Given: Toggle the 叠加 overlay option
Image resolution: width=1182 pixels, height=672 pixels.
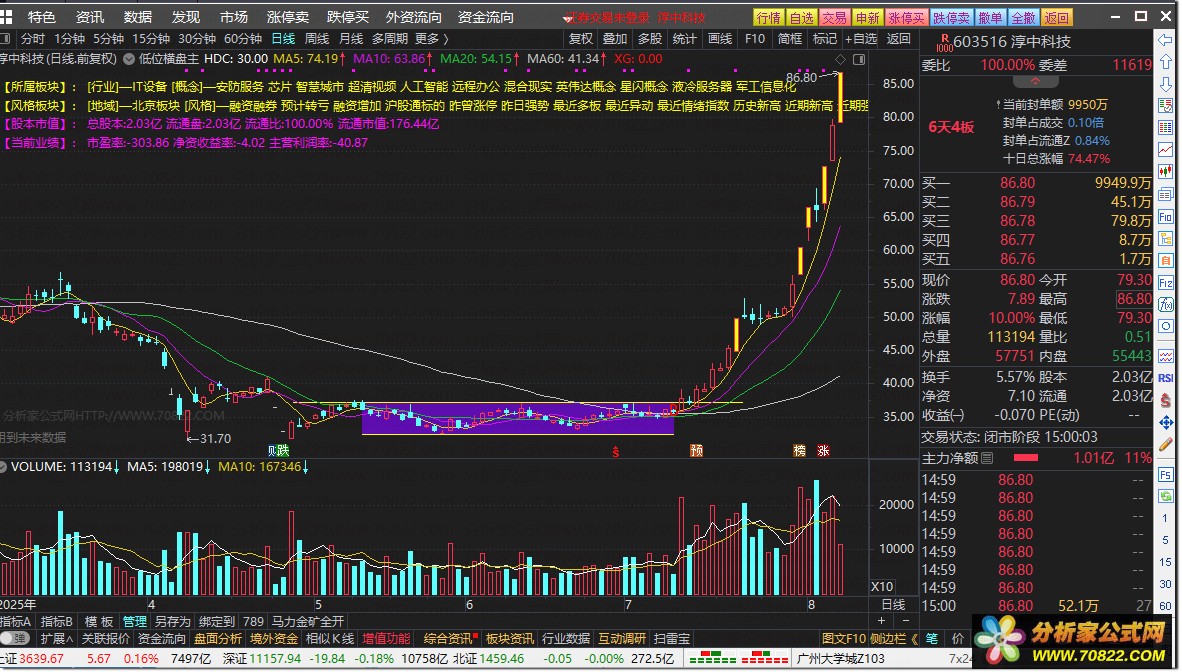Looking at the screenshot, I should coord(615,38).
